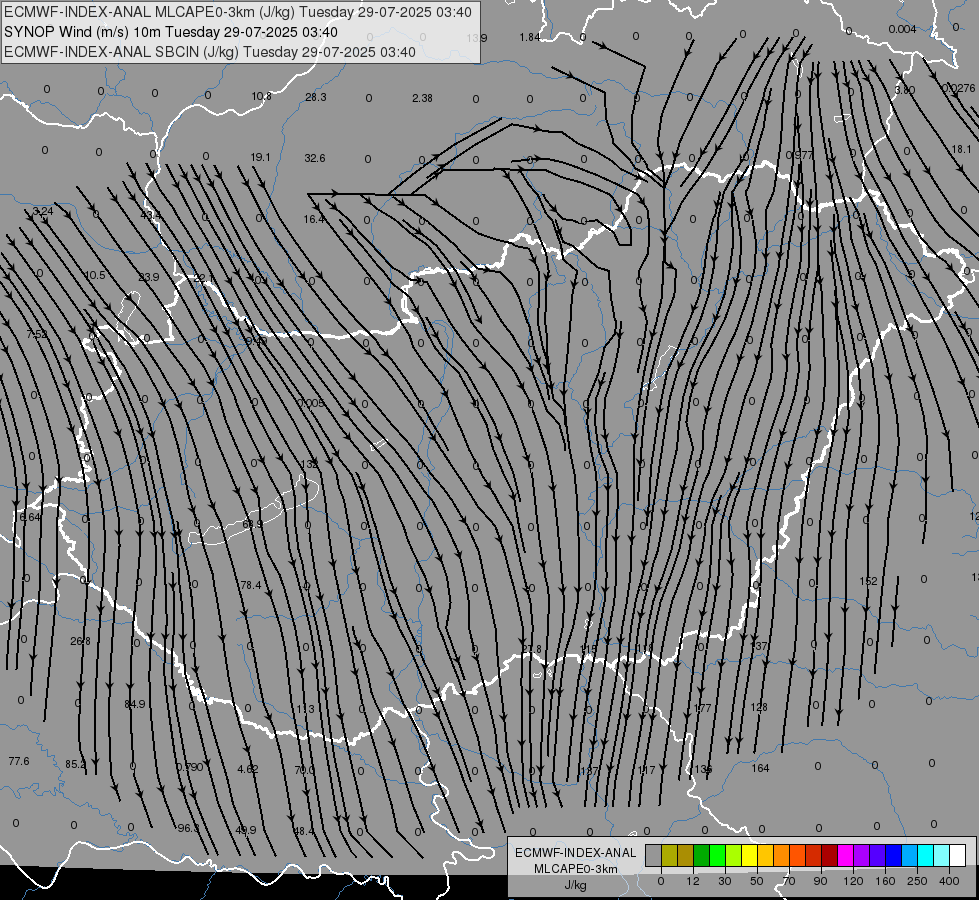Click the orange-red swatch just above 70
This screenshot has width=979, height=900.
coord(797,855)
